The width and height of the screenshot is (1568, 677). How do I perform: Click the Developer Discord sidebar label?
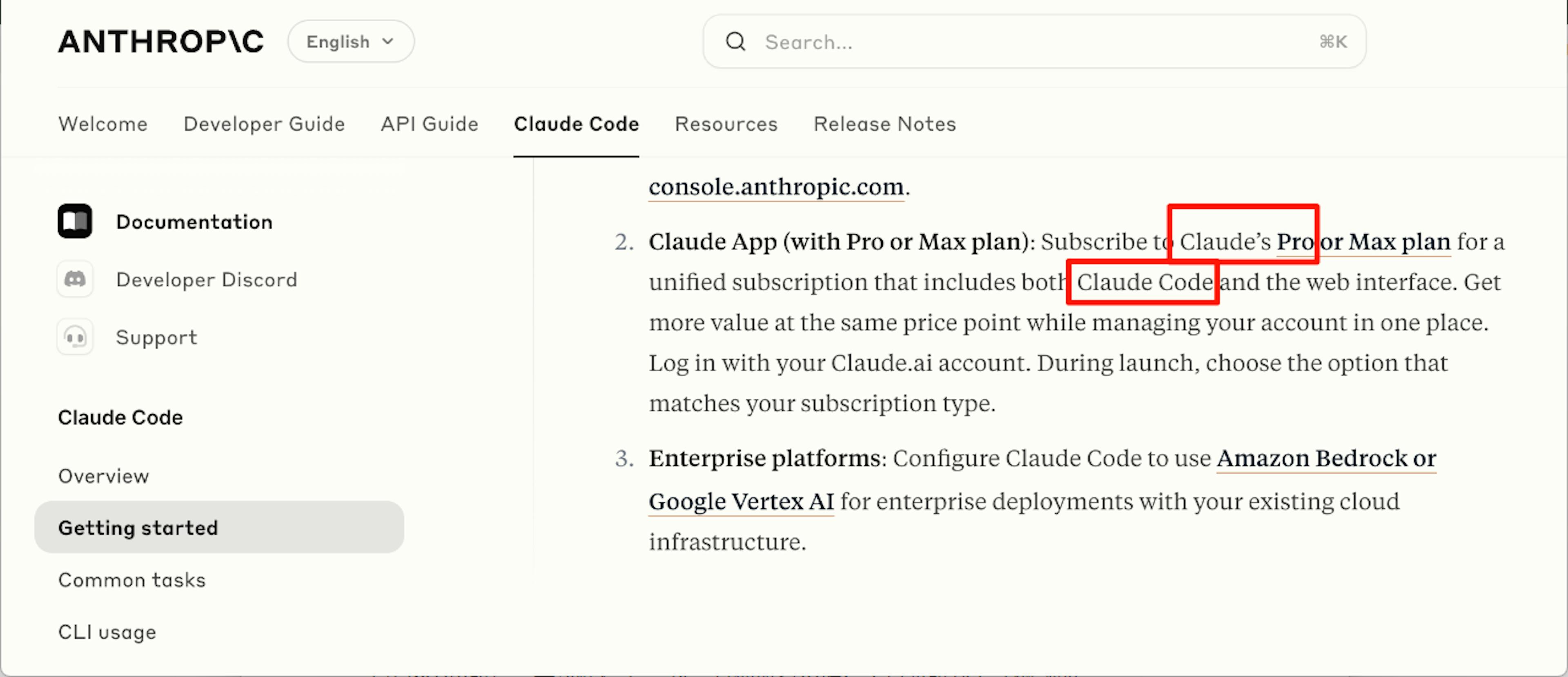tap(206, 280)
